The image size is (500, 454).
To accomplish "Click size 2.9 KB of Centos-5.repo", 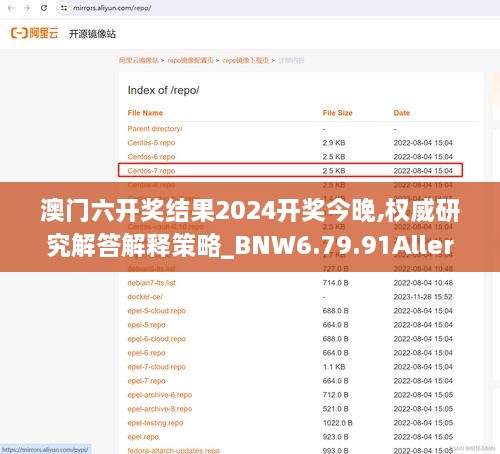I will tap(334, 143).
